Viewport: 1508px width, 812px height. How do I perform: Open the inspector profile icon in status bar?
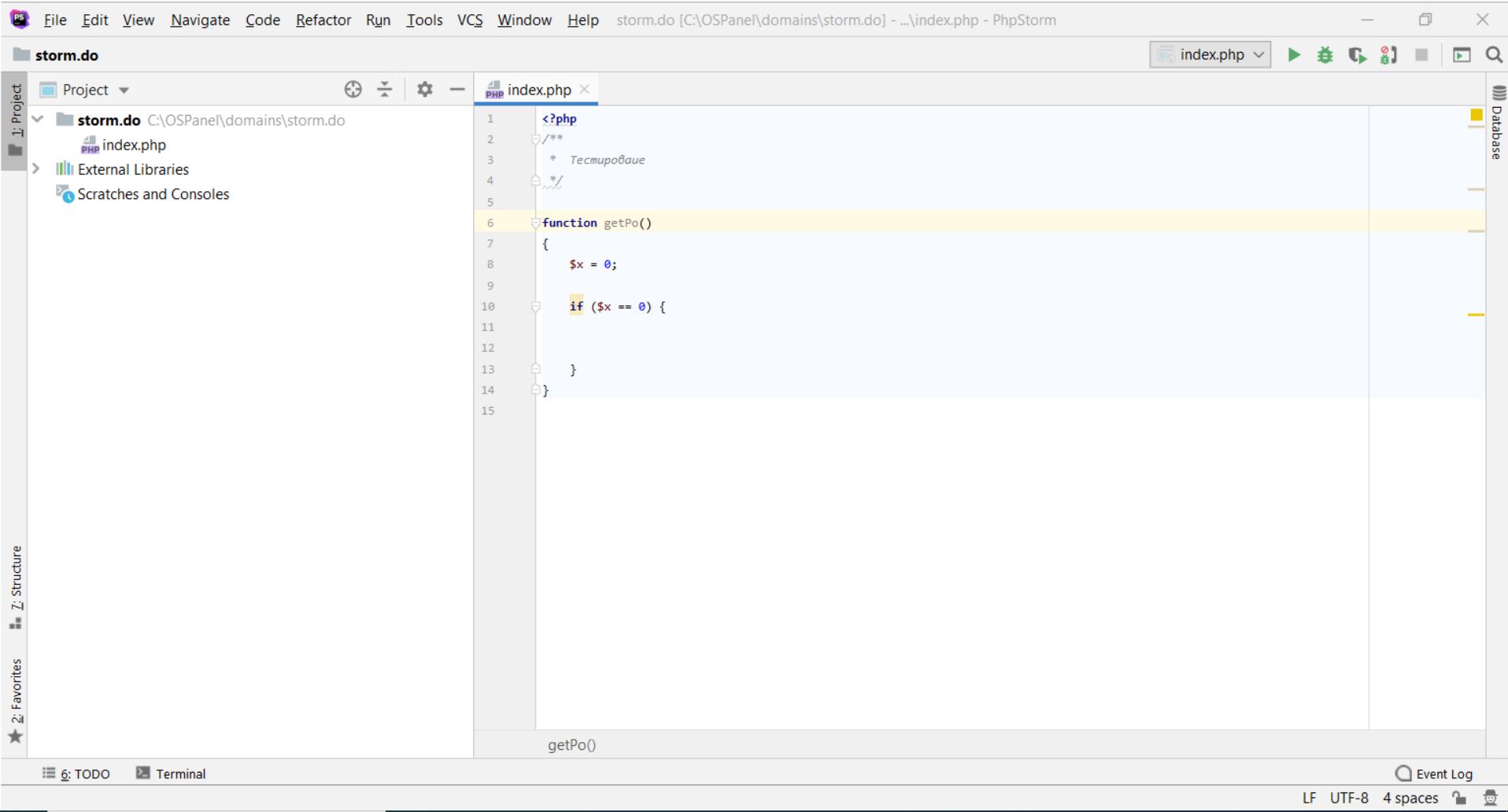tap(1490, 798)
